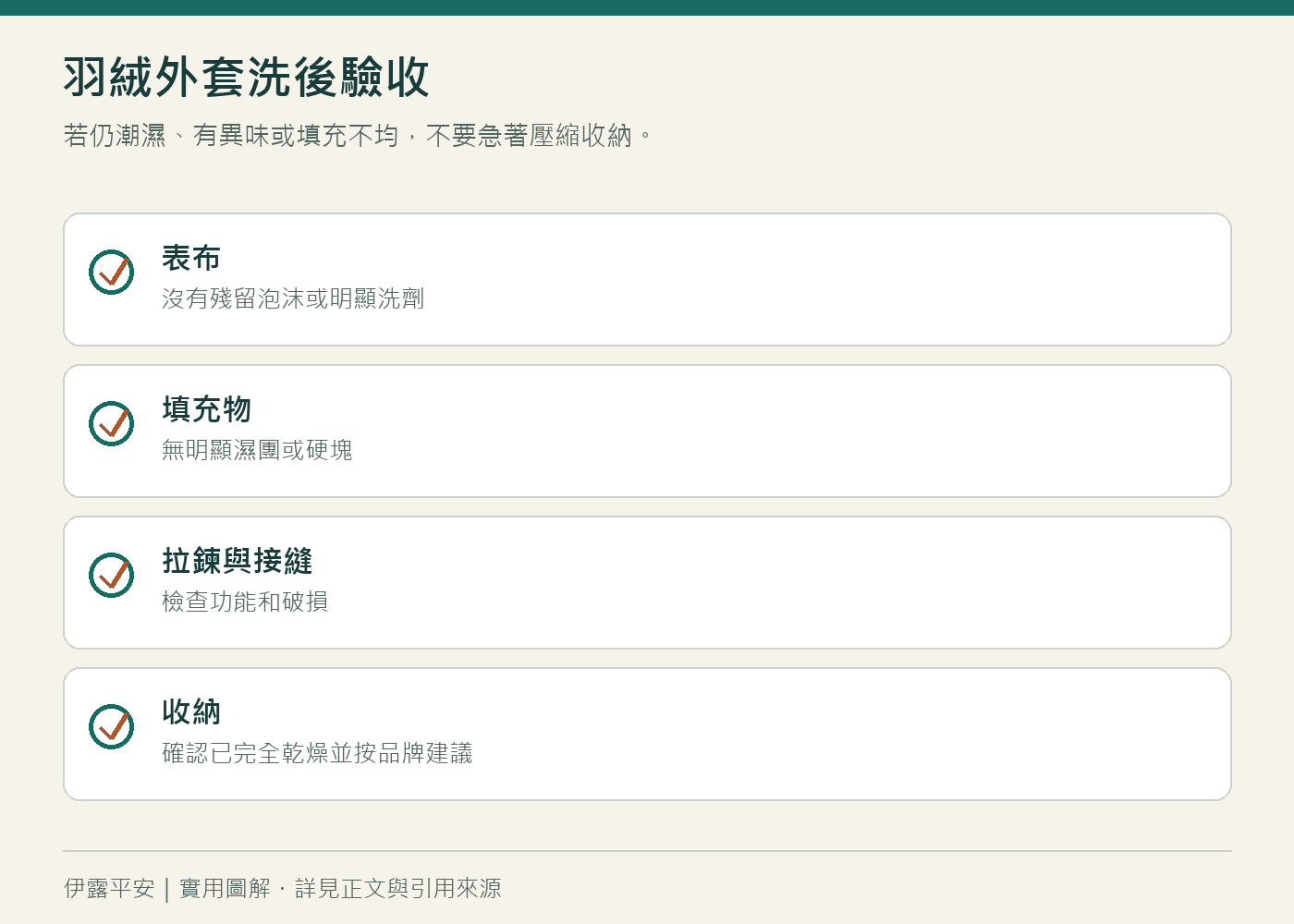This screenshot has height=924, width=1294.
Task: Click the footer text 詳見正文與引用來源
Action: click(x=398, y=889)
